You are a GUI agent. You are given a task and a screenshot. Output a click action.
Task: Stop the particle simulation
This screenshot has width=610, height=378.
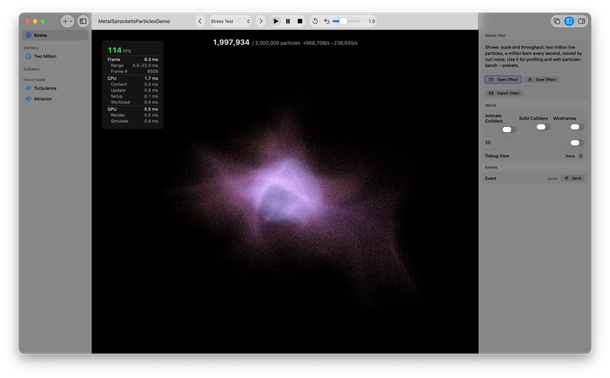click(x=300, y=21)
